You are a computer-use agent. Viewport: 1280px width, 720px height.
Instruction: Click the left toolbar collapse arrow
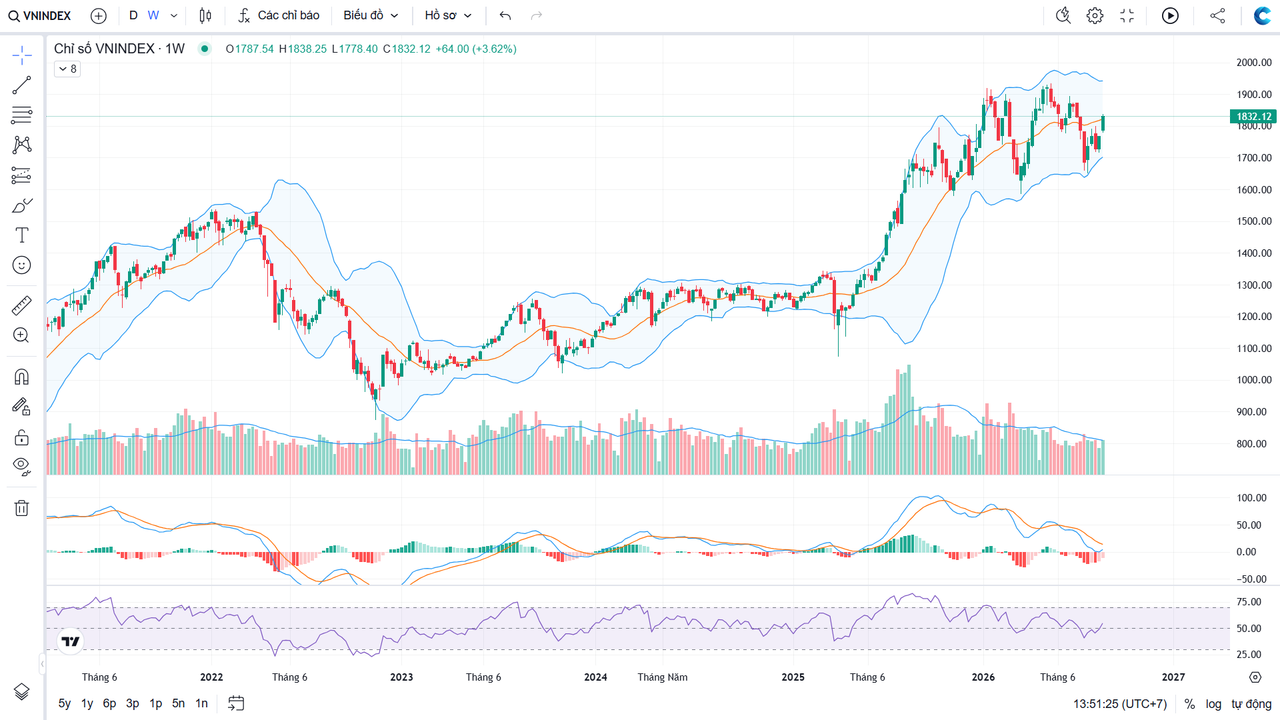click(x=43, y=663)
